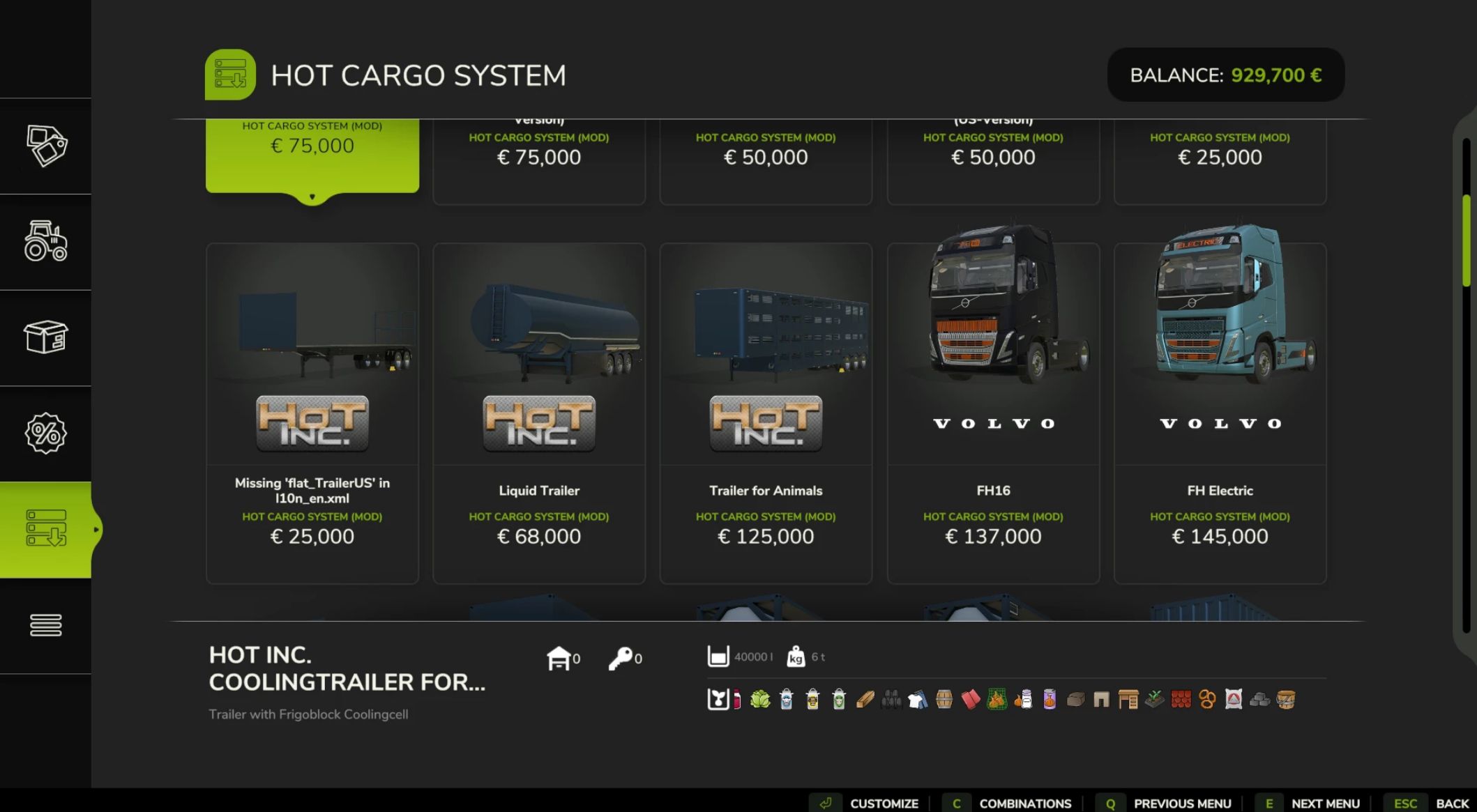Choose the Volvo FH16 truck
Screen dimensions: 1477x812
[993, 413]
